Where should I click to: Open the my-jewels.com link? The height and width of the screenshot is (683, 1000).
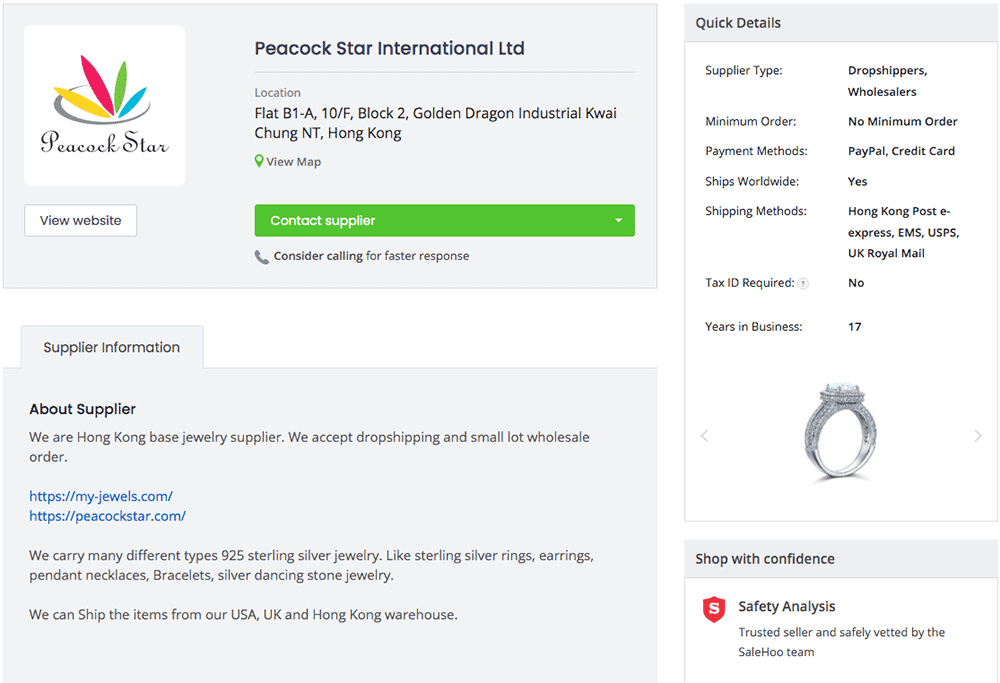tap(101, 496)
